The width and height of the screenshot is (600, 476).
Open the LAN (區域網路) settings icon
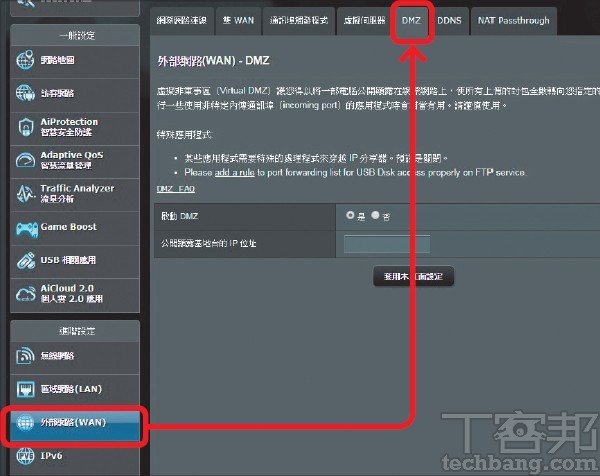coord(26,389)
